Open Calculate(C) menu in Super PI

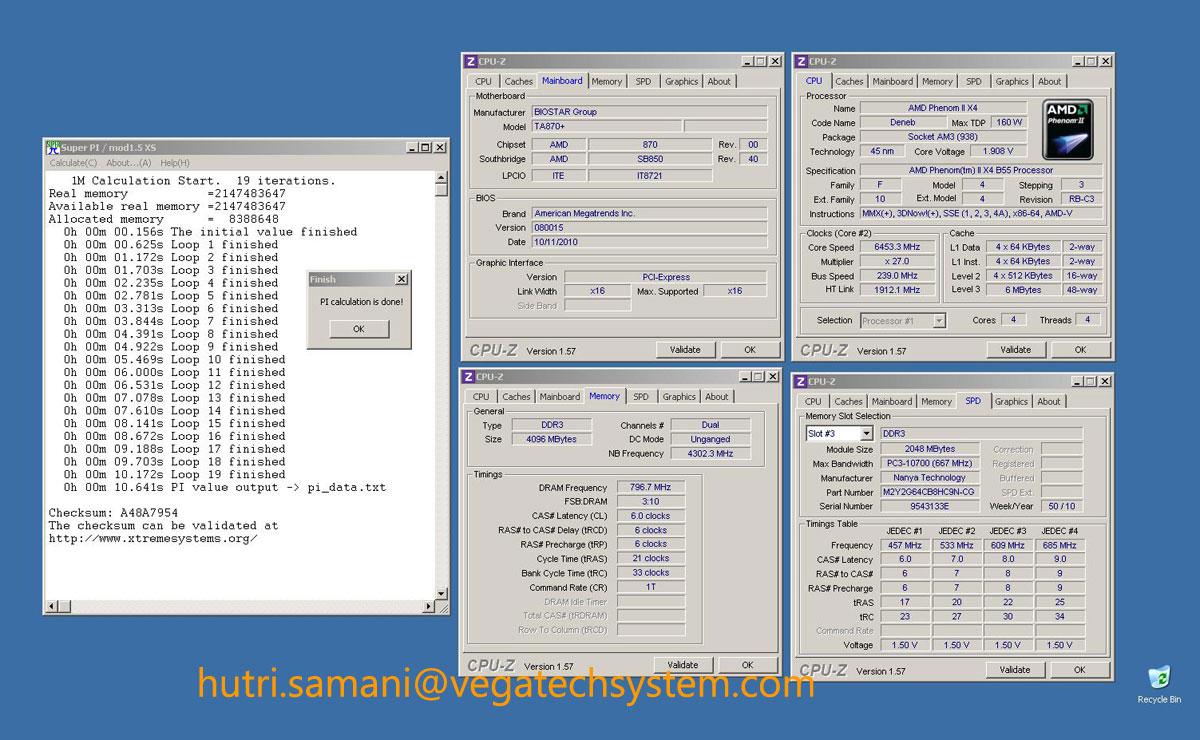tap(73, 163)
